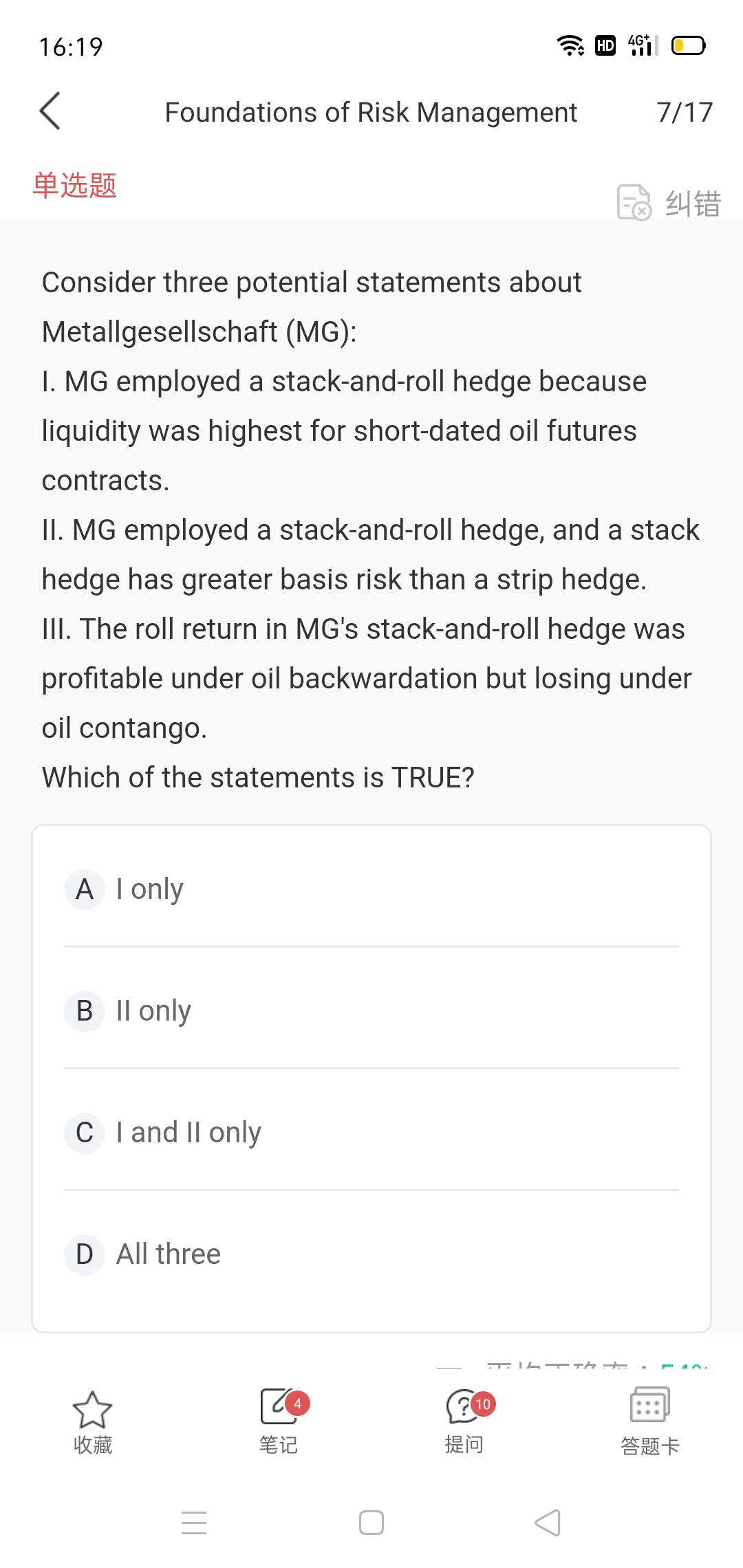Tap the Android home square icon
This screenshot has width=743, height=1568.
371,1523
